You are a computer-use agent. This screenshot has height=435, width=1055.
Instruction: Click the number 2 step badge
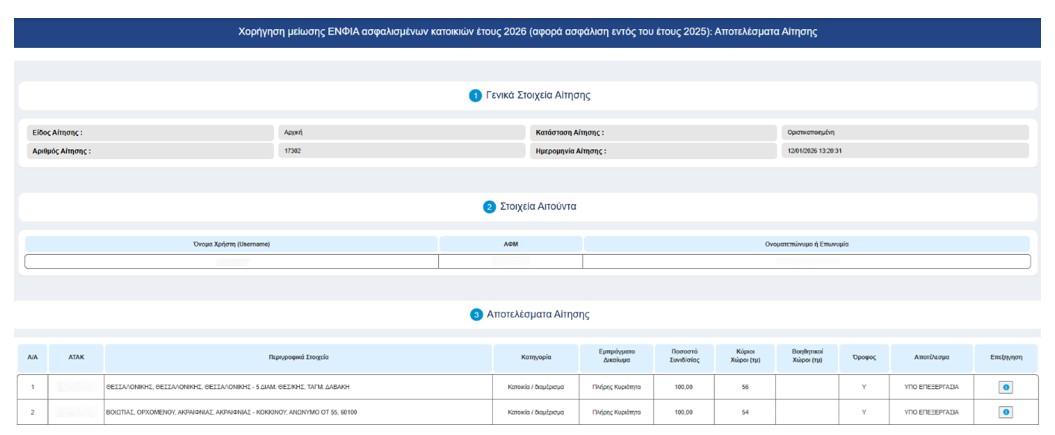click(x=489, y=207)
